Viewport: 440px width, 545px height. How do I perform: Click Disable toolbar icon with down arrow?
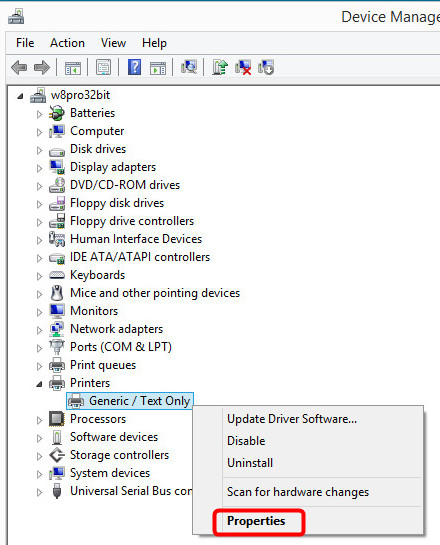[266, 67]
